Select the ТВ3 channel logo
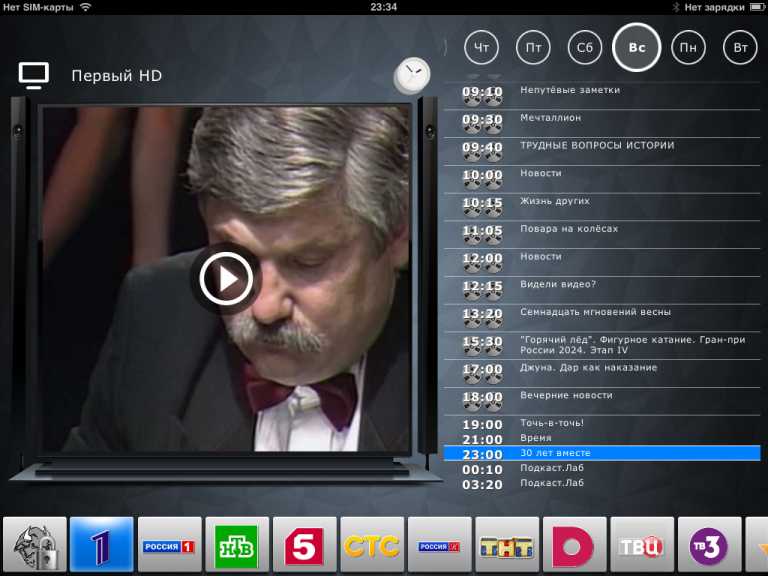This screenshot has width=768, height=576. click(710, 545)
